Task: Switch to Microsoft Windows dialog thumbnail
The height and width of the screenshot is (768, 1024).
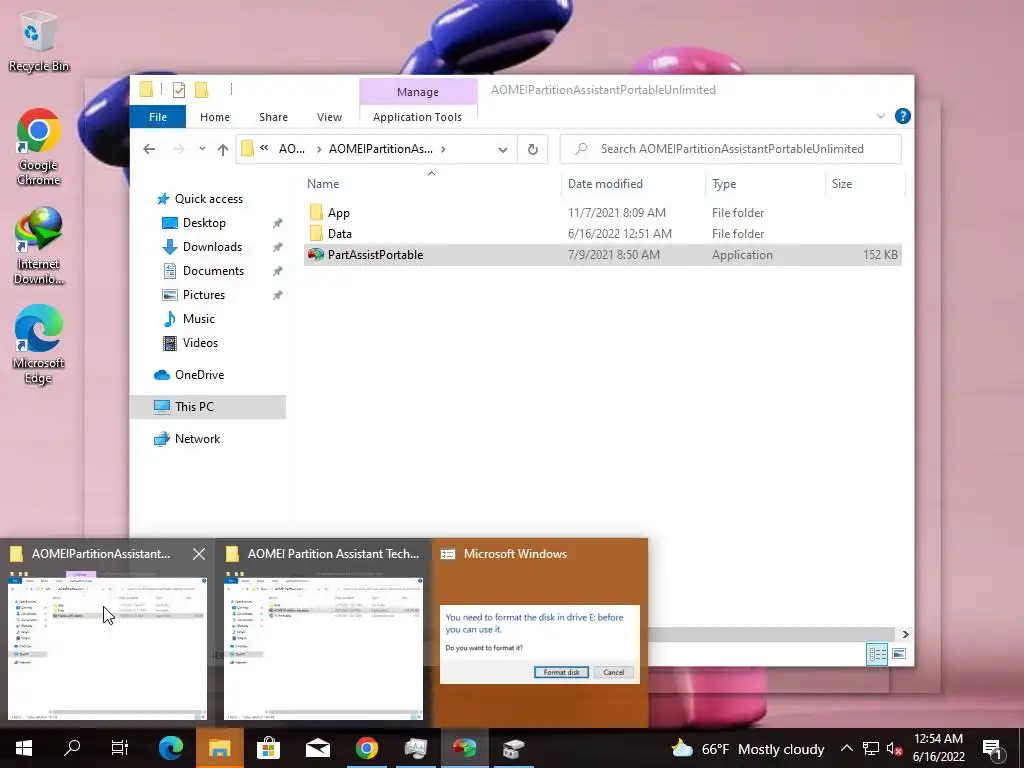Action: [539, 632]
